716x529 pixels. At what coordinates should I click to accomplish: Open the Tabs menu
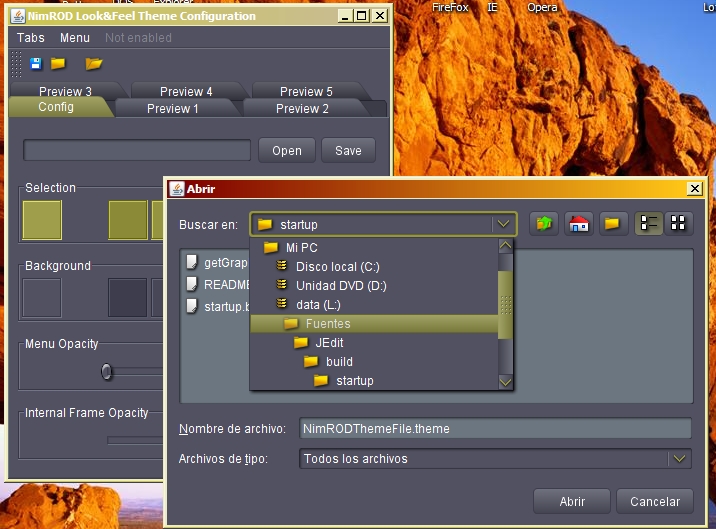coord(31,38)
